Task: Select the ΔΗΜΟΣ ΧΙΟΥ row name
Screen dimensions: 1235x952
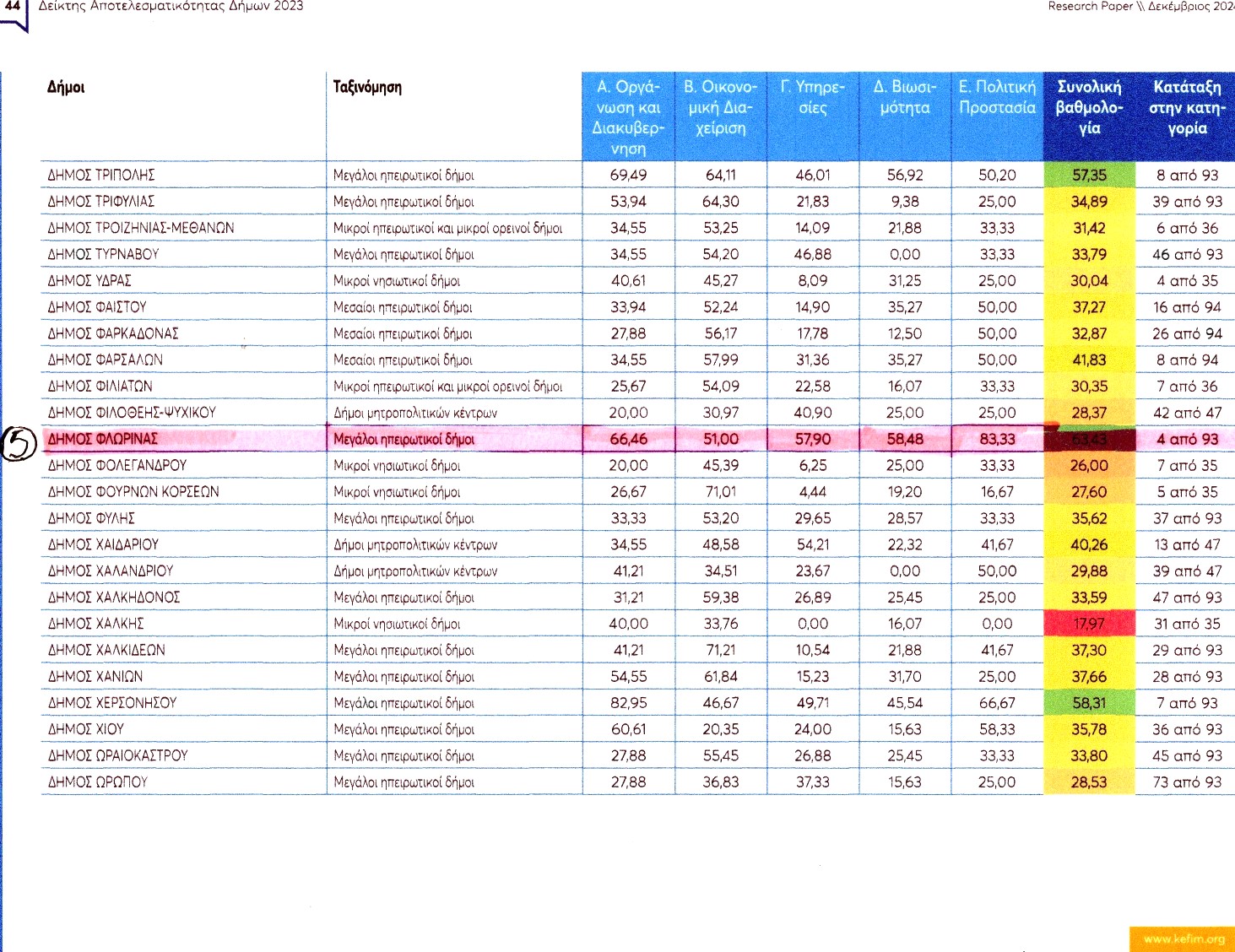Action: (85, 729)
